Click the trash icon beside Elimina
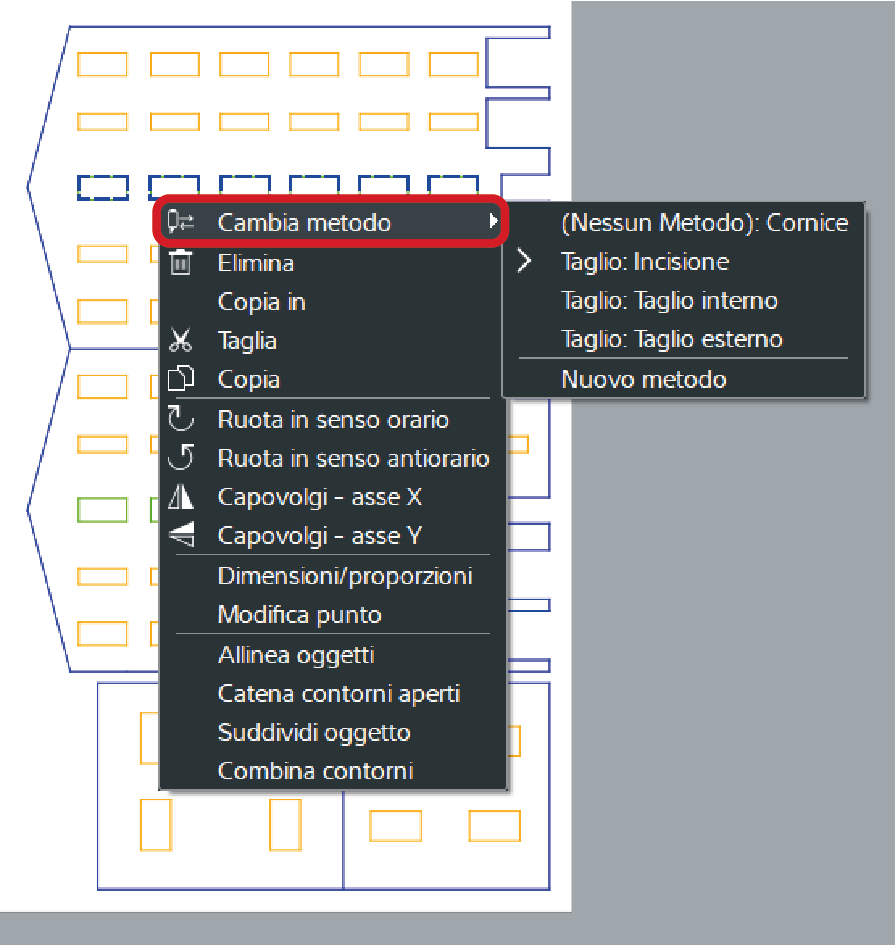The width and height of the screenshot is (895, 946). point(180,263)
